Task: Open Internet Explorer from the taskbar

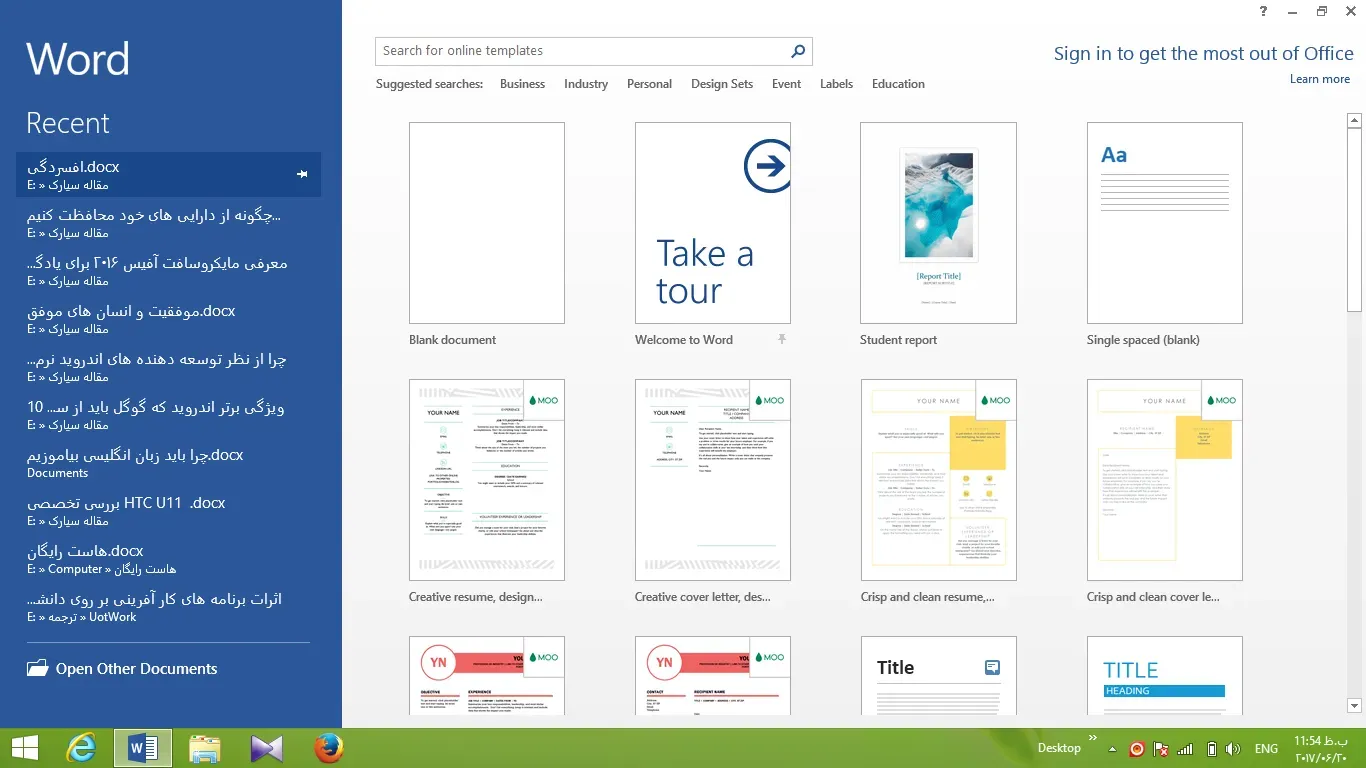Action: pos(83,748)
